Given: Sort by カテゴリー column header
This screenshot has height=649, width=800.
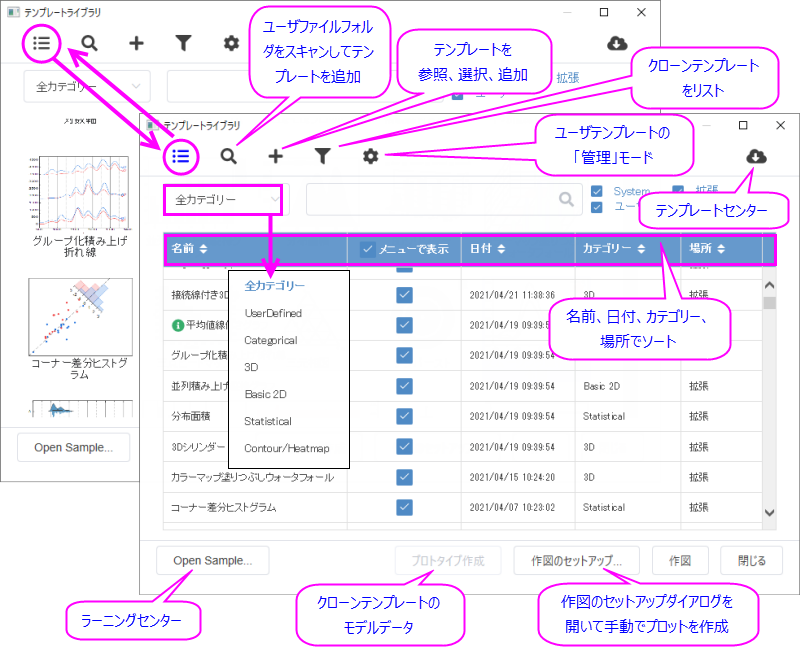Looking at the screenshot, I should [x=614, y=248].
